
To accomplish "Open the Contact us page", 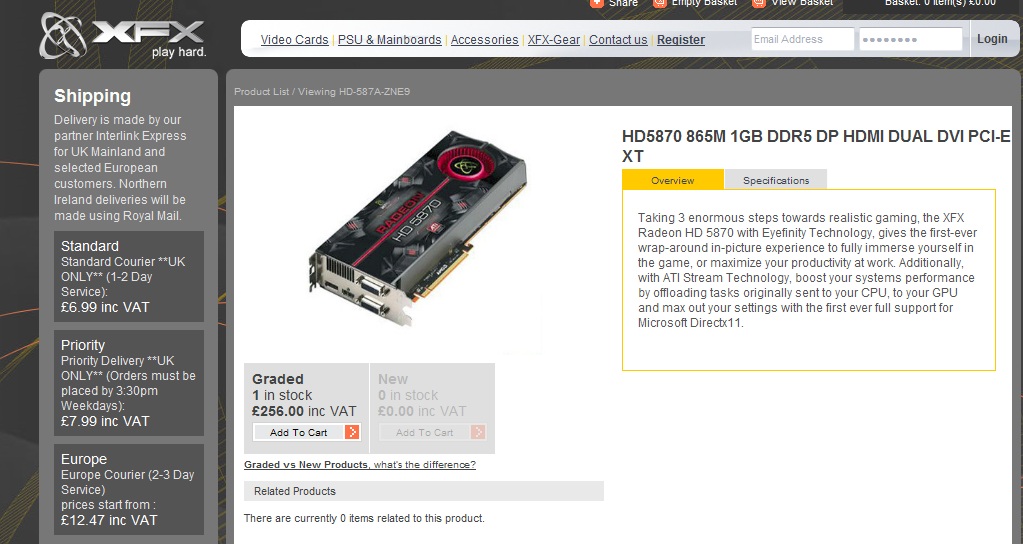I will point(618,40).
